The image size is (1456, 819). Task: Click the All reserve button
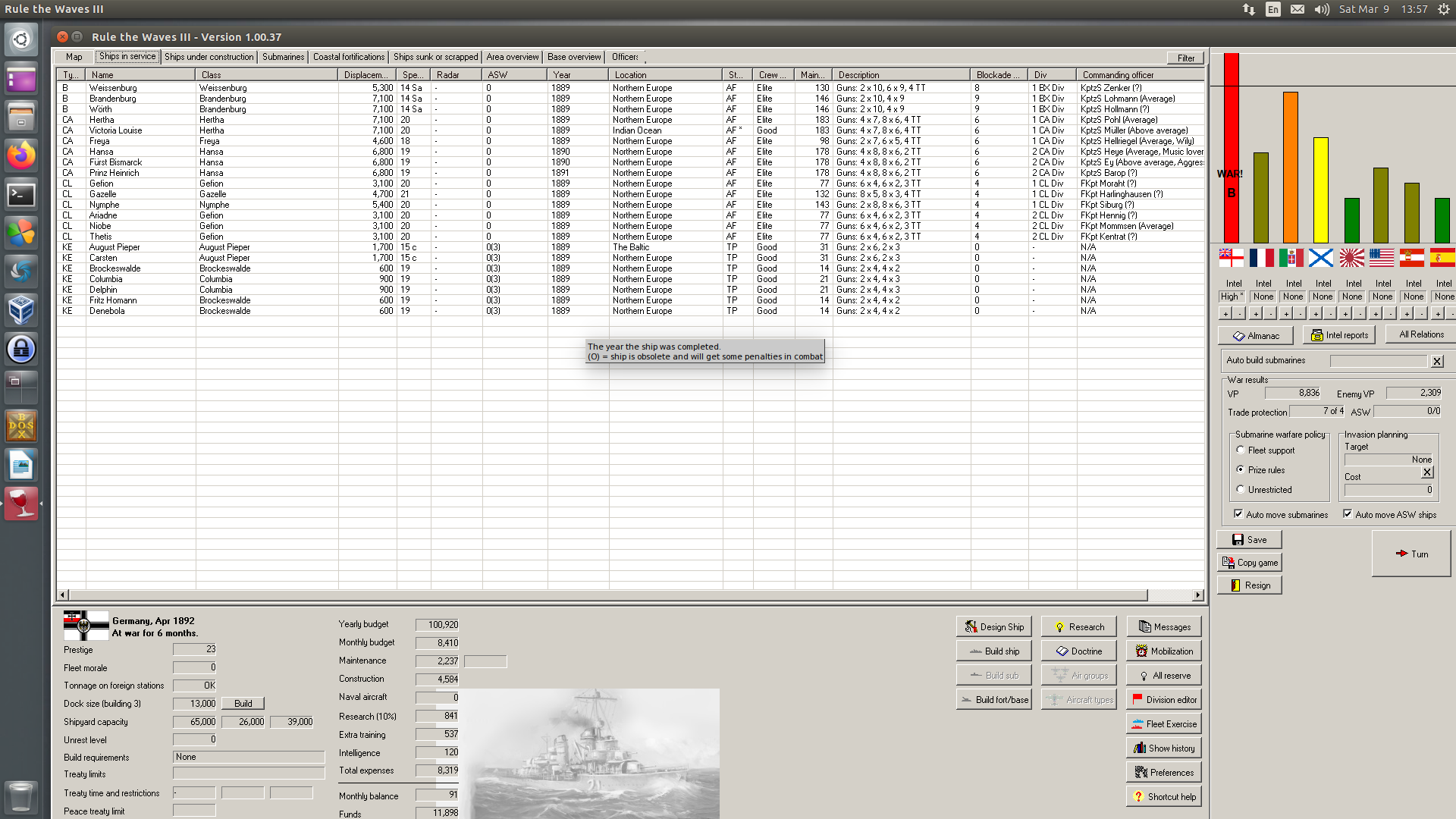coord(1164,676)
